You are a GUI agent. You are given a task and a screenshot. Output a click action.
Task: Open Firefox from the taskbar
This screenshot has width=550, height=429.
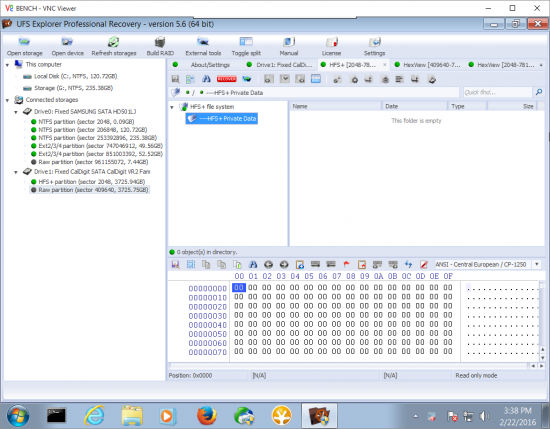point(206,416)
